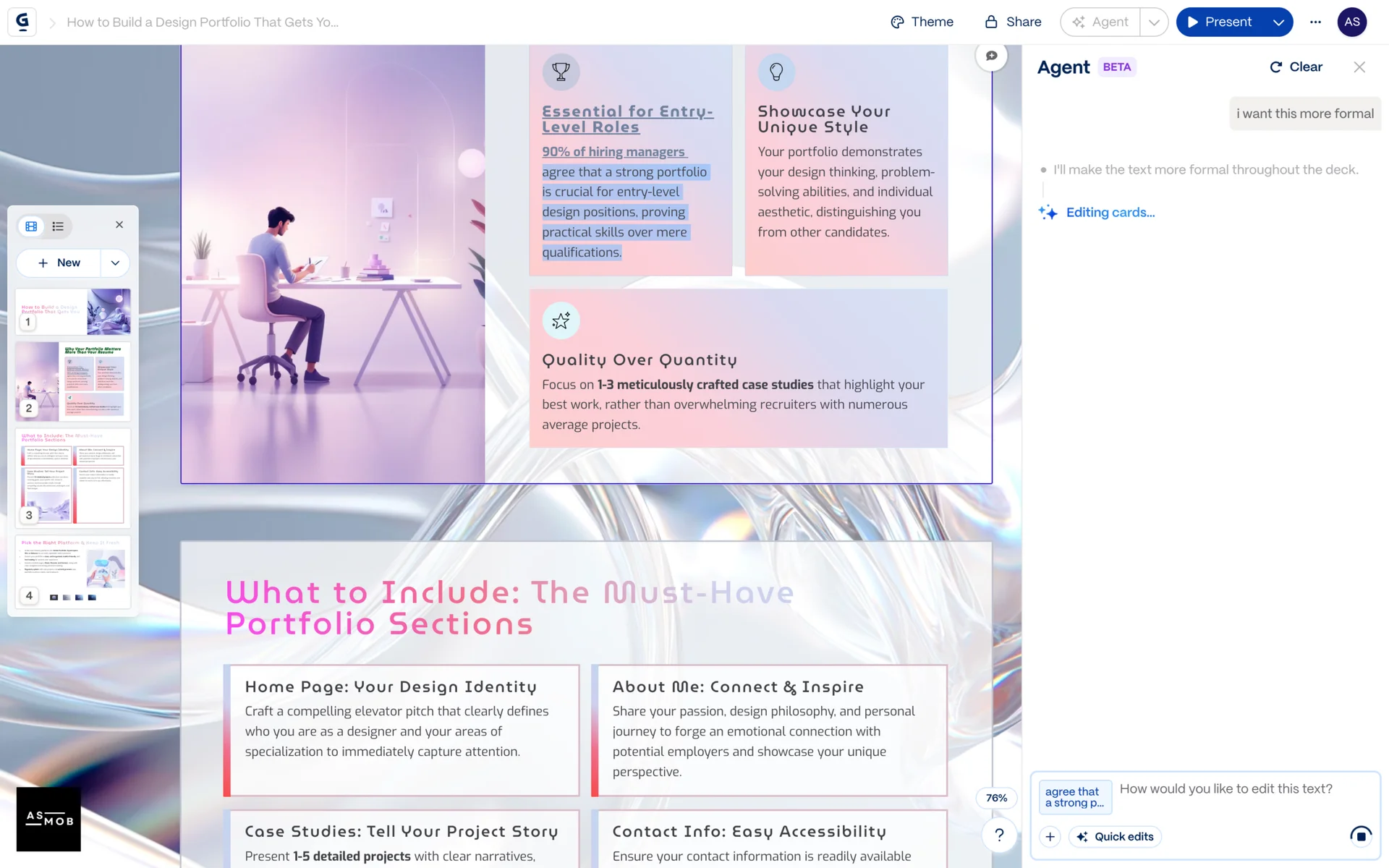This screenshot has height=868, width=1389.
Task: Open the New card dropdown arrow
Action: (115, 263)
